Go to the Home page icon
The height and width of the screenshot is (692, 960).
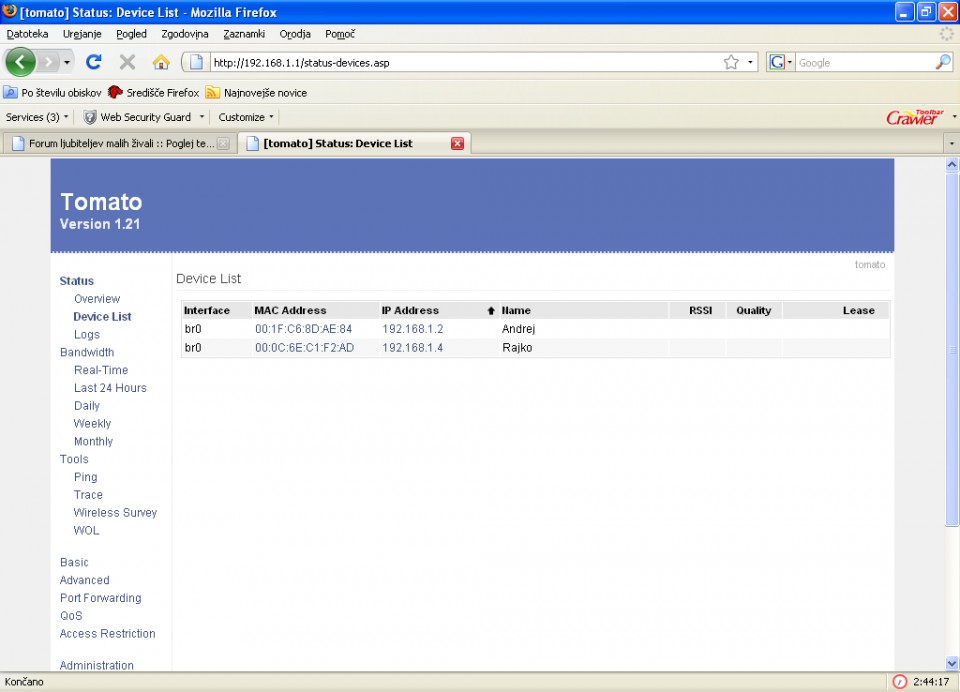pyautogui.click(x=161, y=62)
